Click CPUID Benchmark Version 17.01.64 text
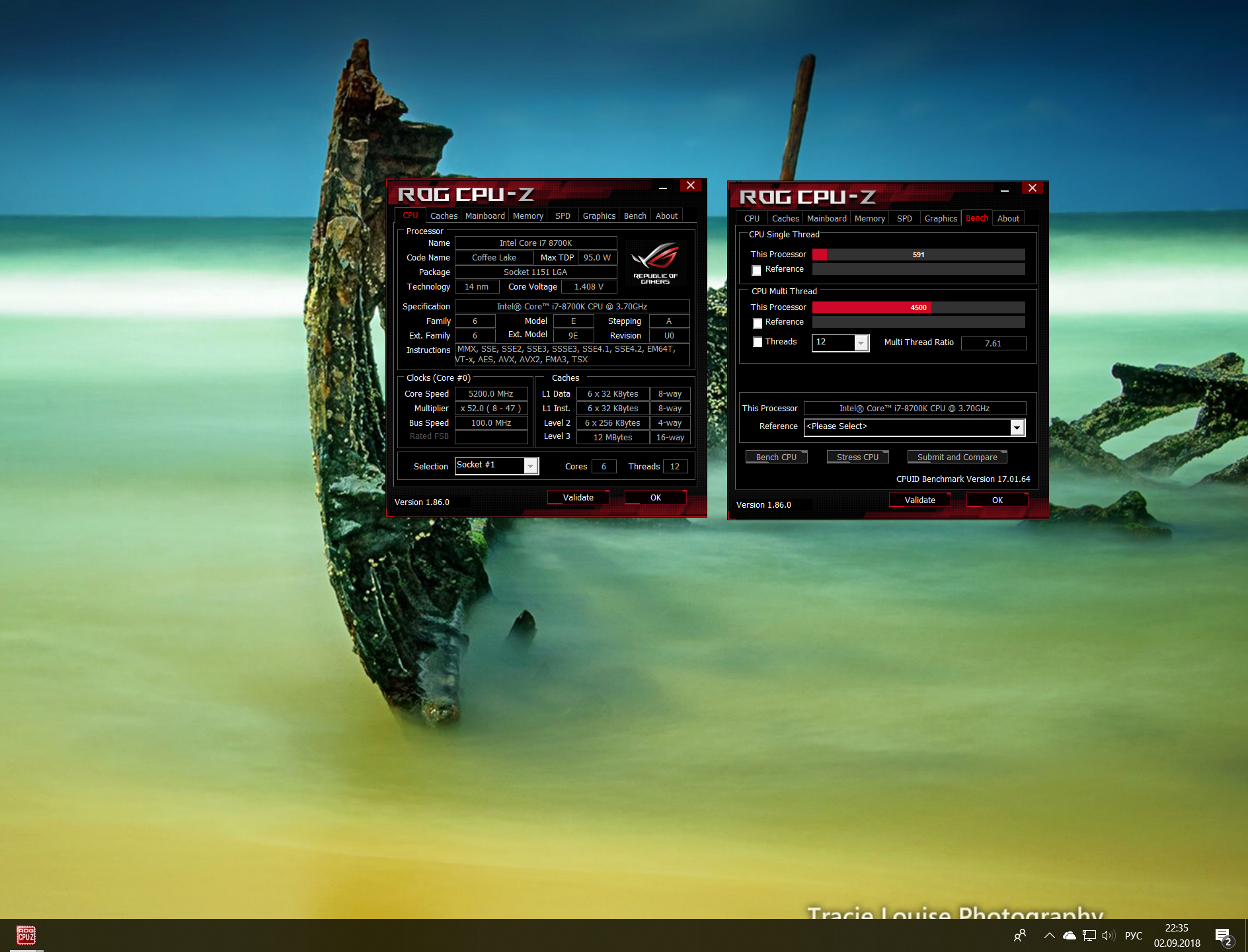The height and width of the screenshot is (952, 1248). pos(963,479)
